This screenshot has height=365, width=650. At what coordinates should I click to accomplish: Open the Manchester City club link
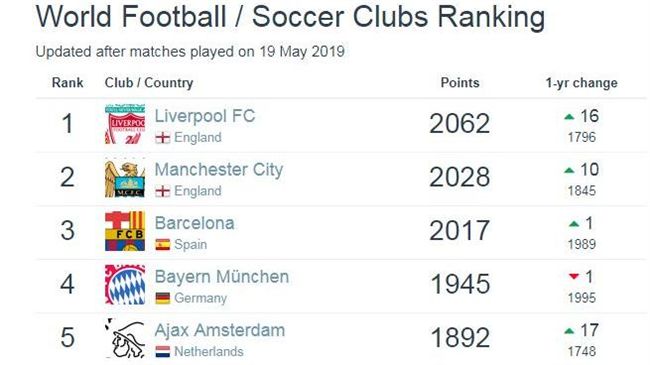point(219,170)
